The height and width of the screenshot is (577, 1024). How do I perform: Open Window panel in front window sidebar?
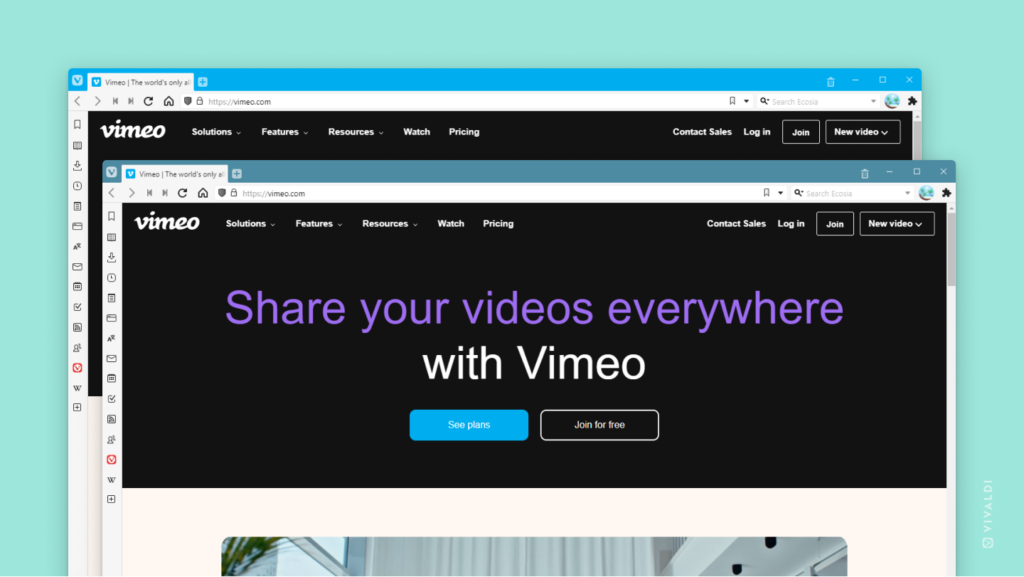pos(112,318)
